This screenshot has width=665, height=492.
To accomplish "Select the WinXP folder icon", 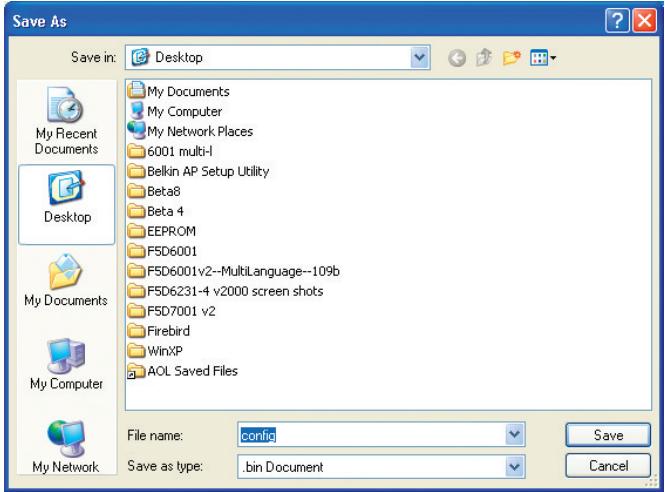I will pos(137,351).
